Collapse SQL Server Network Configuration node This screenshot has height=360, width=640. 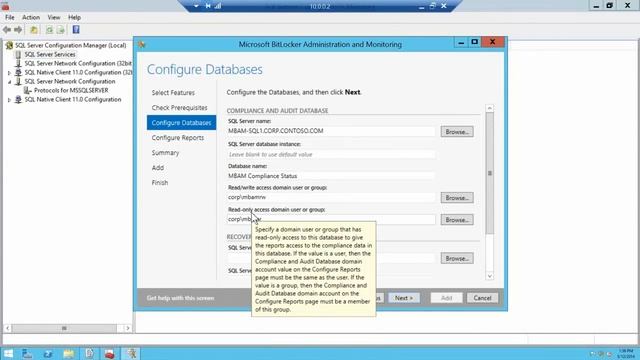pyautogui.click(x=9, y=82)
